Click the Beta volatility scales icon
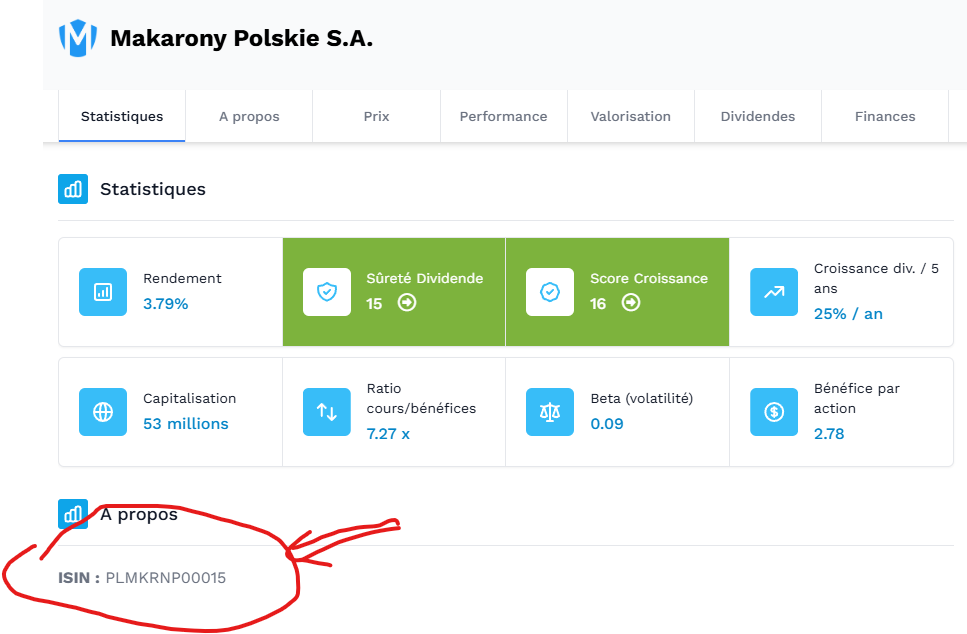Viewport: 967px width, 634px height. pyautogui.click(x=550, y=412)
